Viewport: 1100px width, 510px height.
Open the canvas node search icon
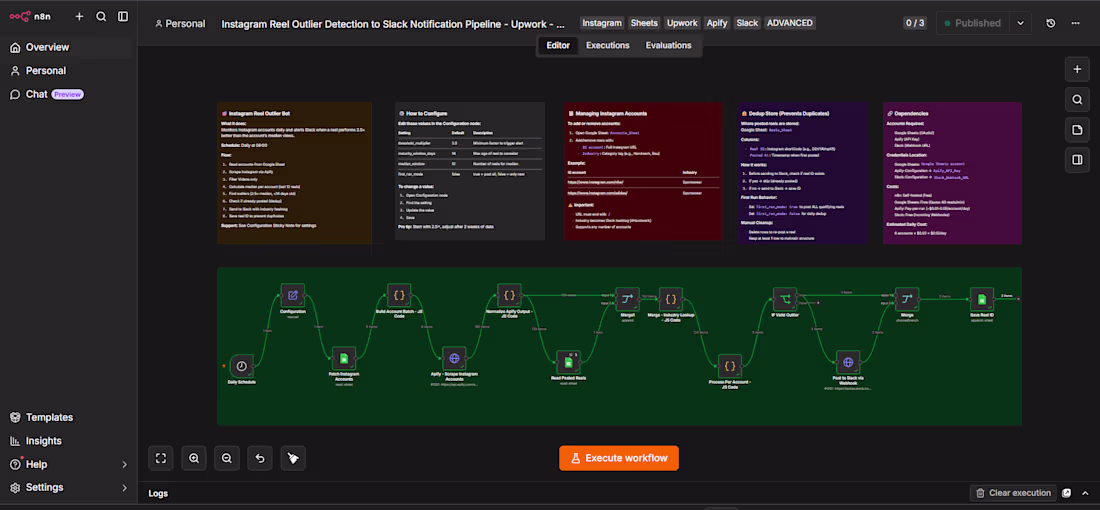(x=1077, y=100)
